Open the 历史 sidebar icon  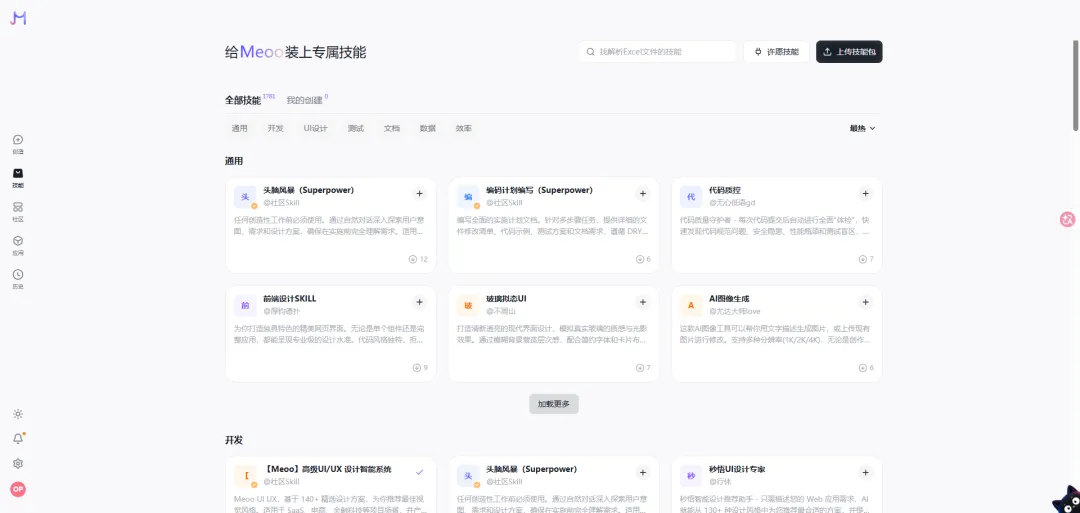[18, 279]
